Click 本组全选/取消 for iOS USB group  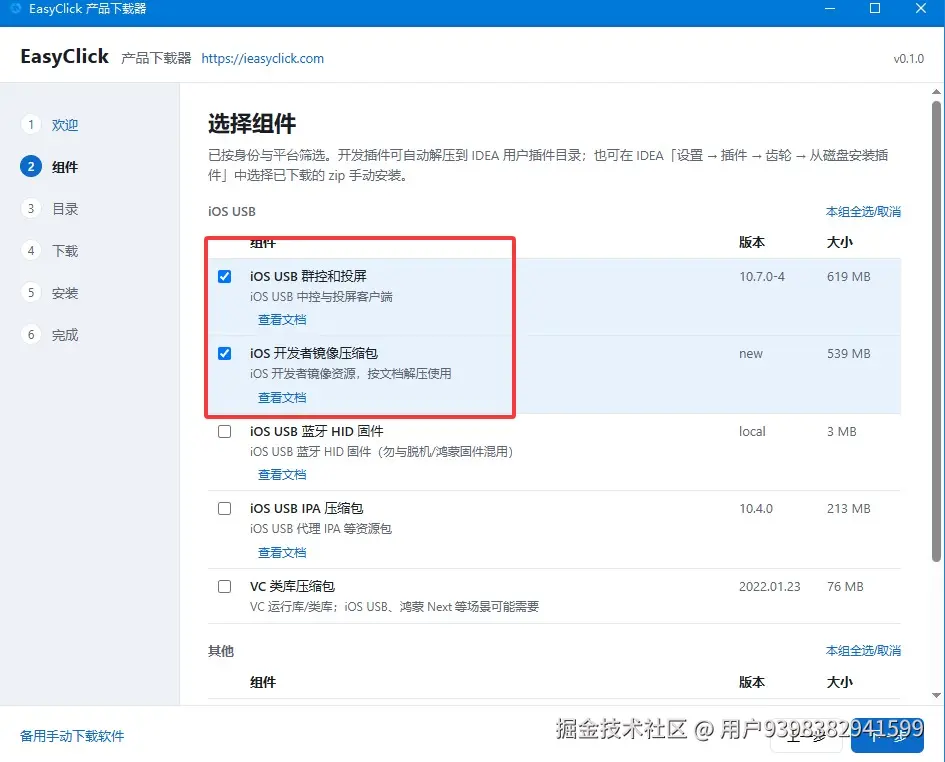863,212
